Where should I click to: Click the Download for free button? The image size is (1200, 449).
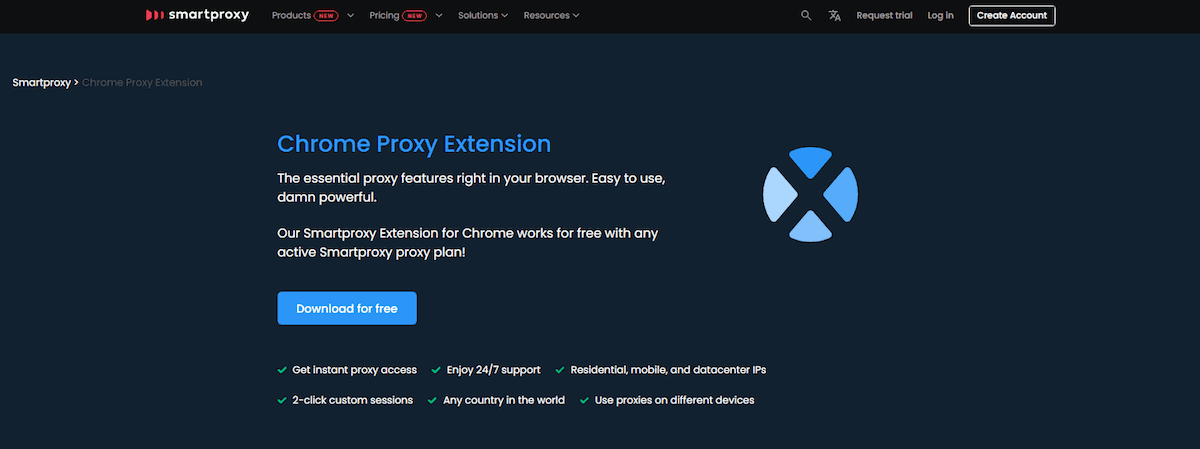(347, 308)
